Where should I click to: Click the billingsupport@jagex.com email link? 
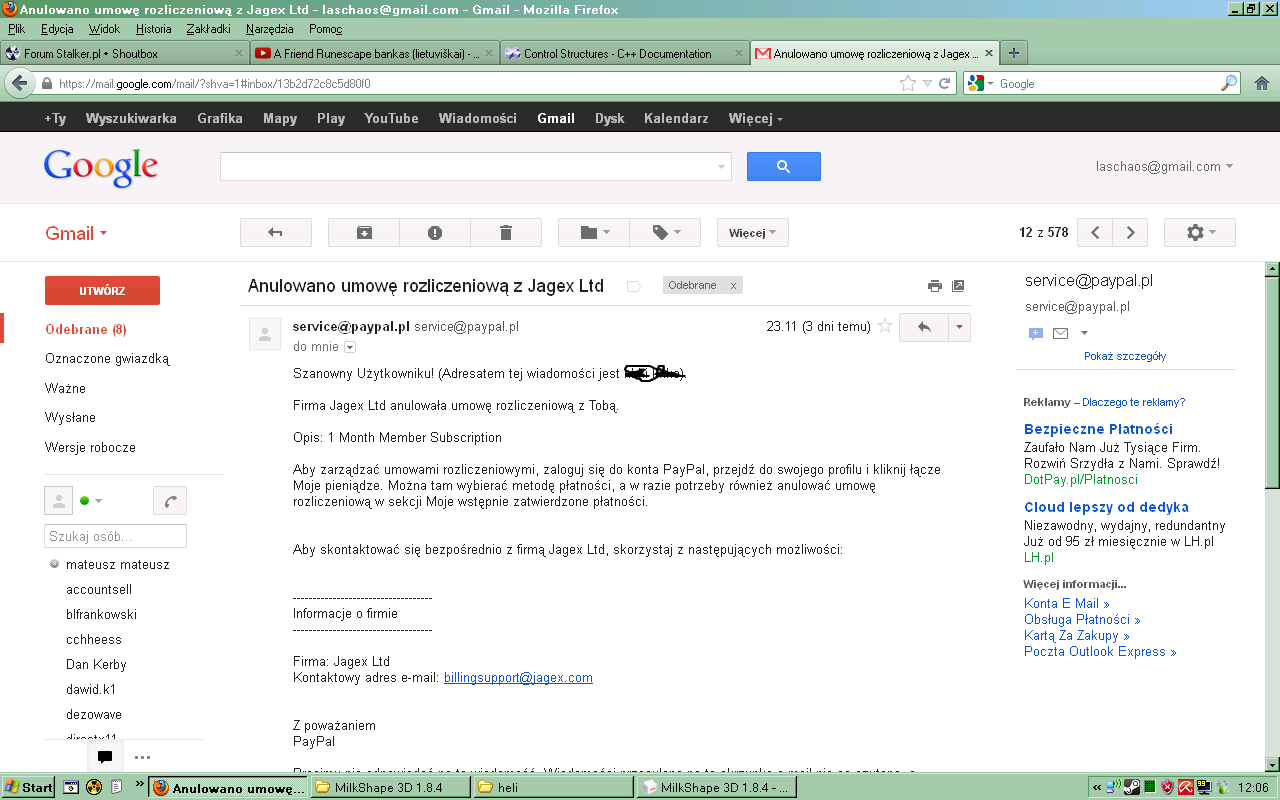tap(518, 677)
